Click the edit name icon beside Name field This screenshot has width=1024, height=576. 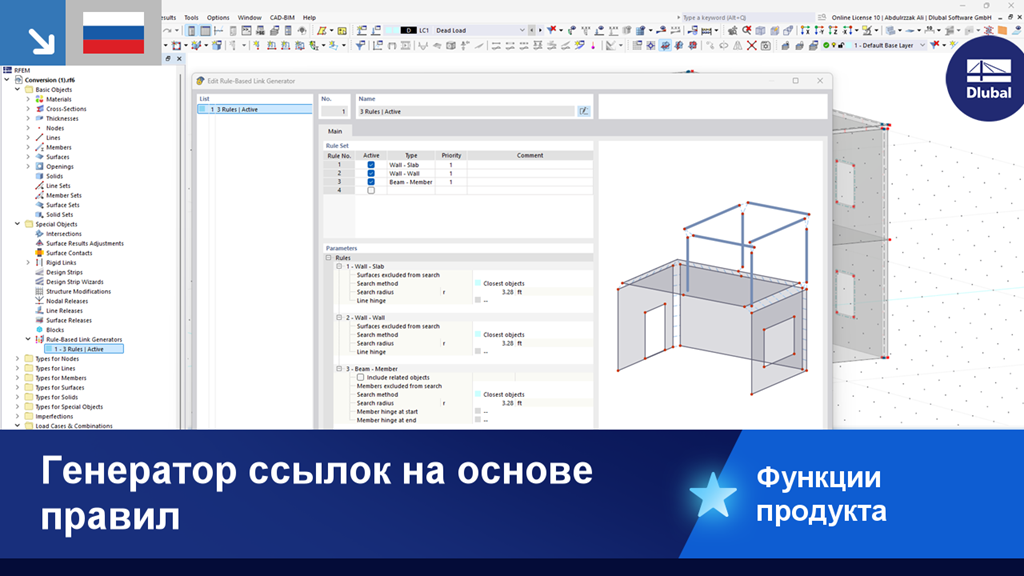[583, 111]
